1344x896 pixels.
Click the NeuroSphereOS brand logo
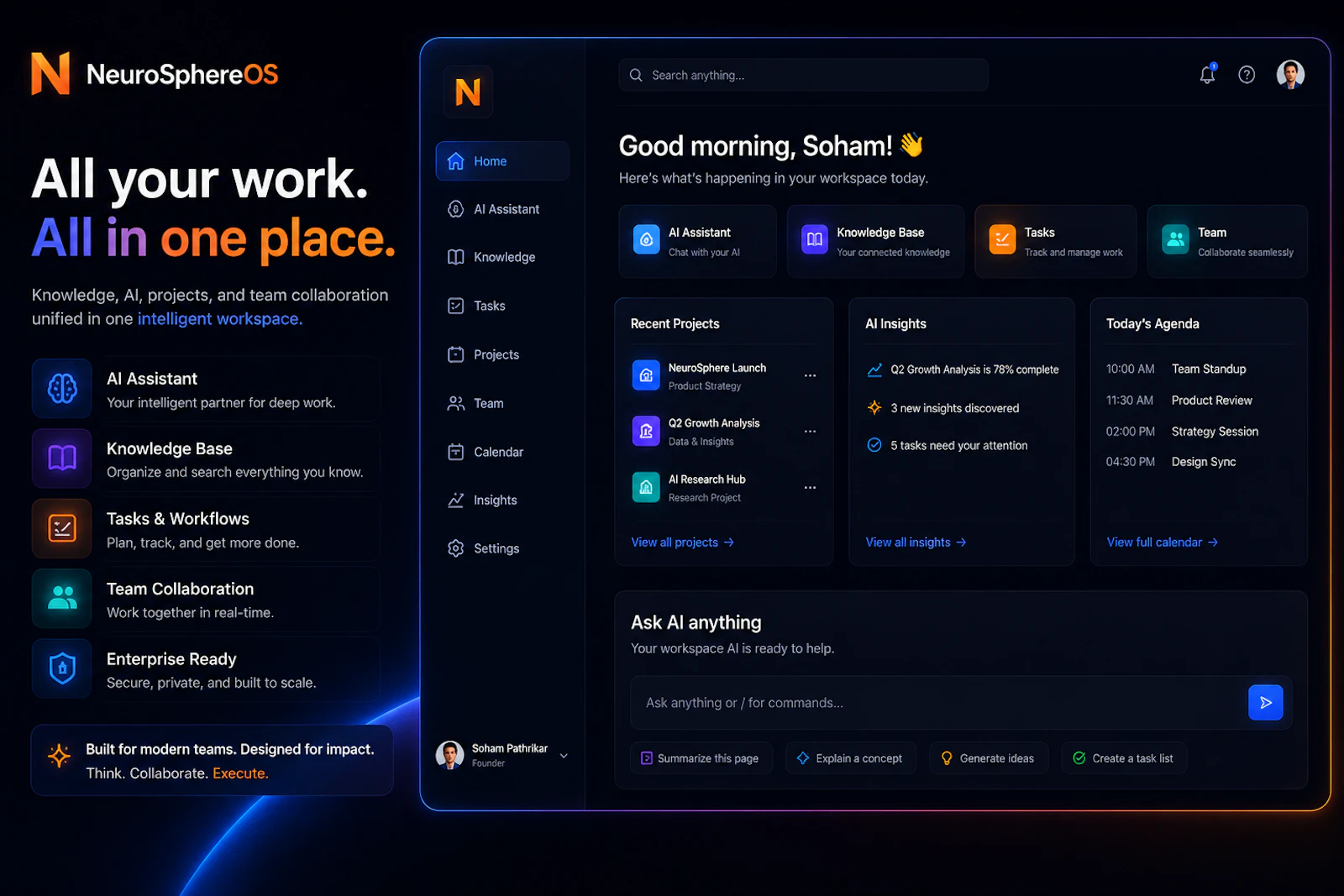coord(155,74)
